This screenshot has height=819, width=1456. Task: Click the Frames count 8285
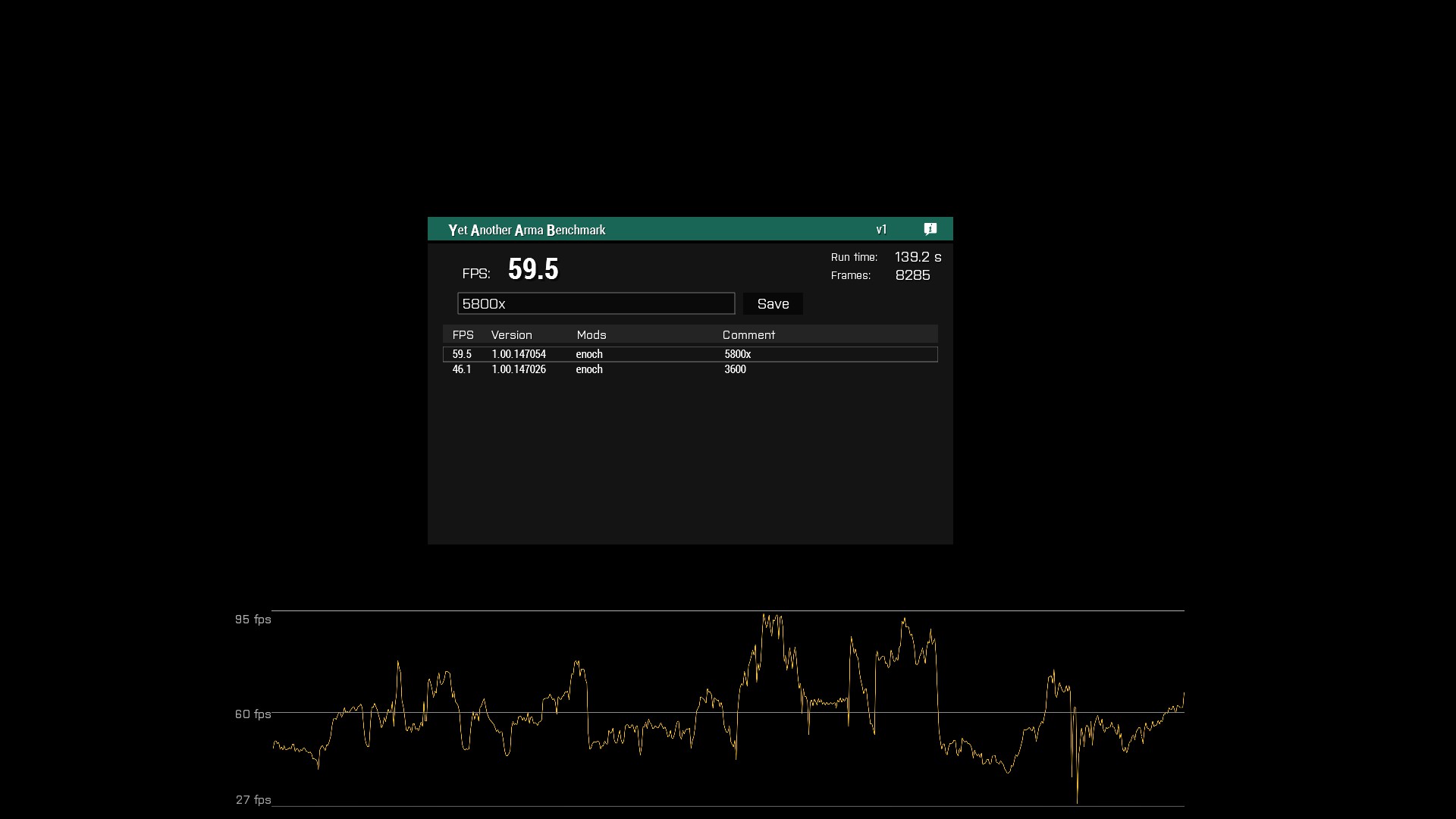pos(912,275)
